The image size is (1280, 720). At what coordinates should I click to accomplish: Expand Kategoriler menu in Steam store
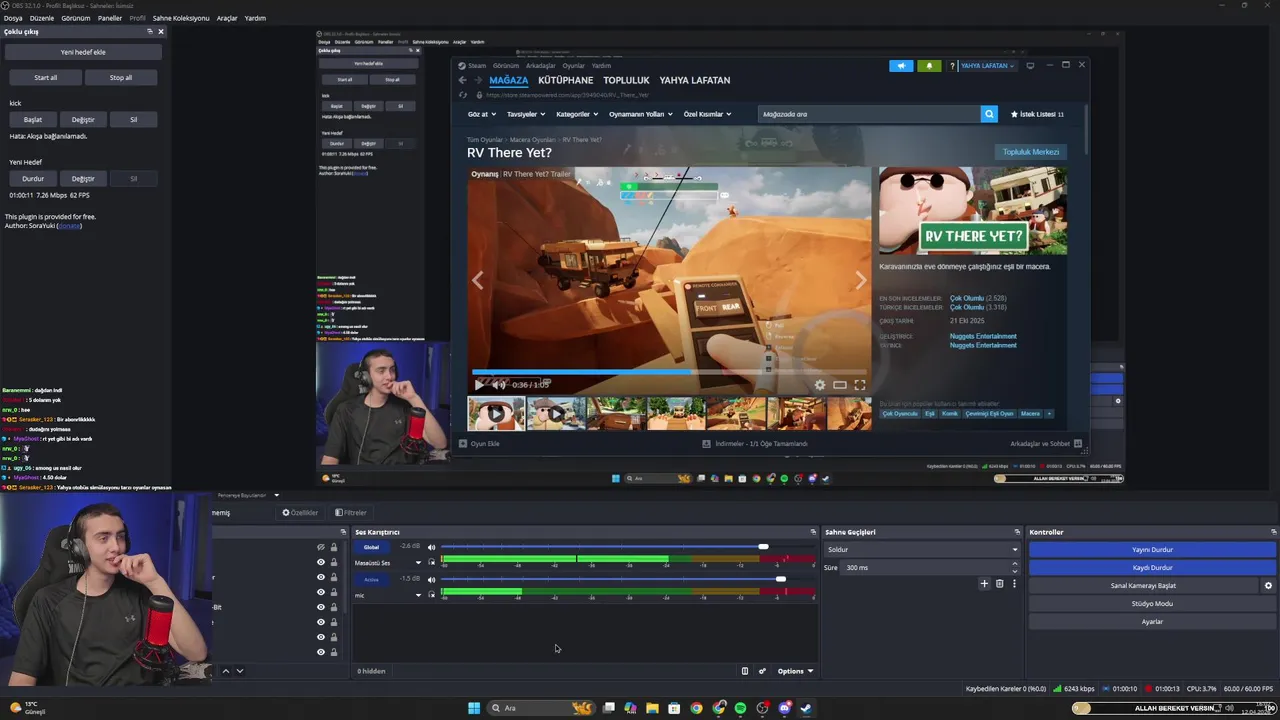coord(577,114)
